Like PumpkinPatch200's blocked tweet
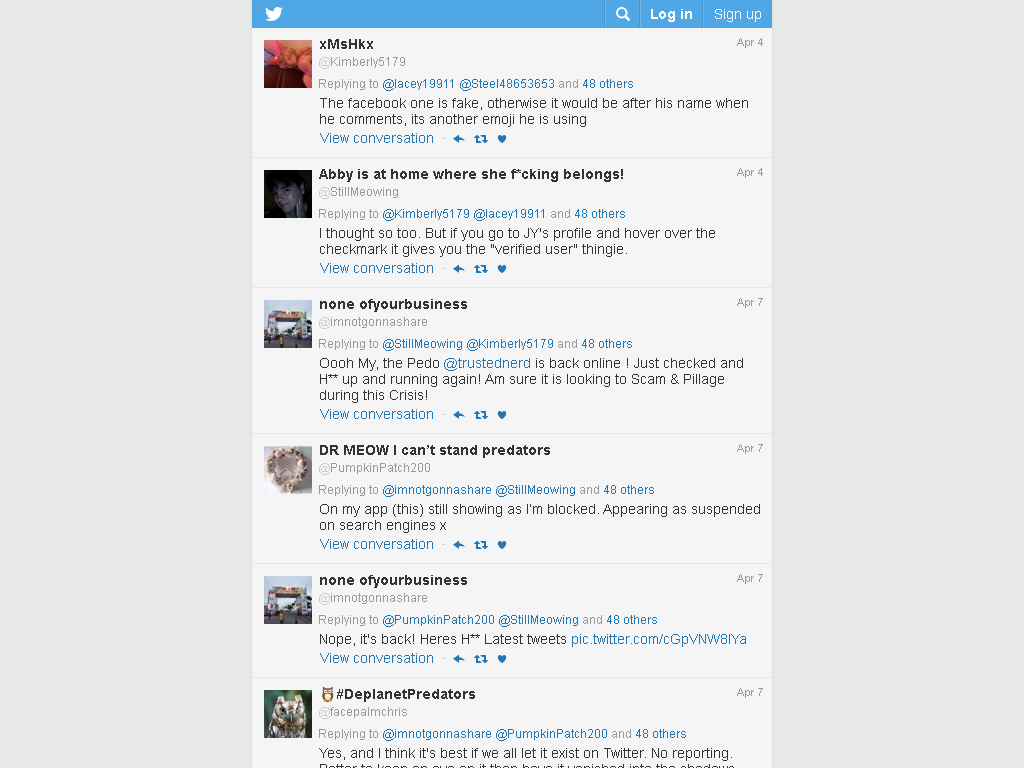Image resolution: width=1024 pixels, height=768 pixels. tap(502, 545)
